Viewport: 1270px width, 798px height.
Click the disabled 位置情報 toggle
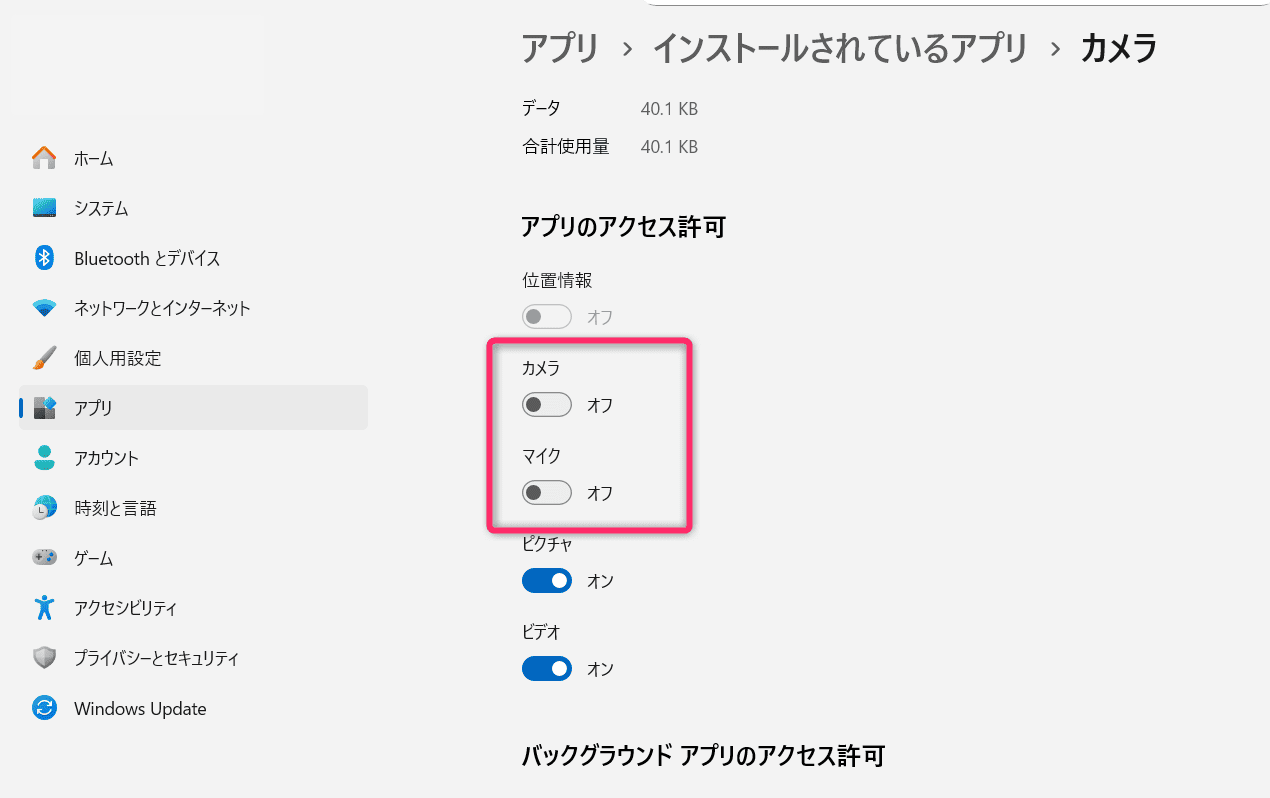tap(546, 317)
